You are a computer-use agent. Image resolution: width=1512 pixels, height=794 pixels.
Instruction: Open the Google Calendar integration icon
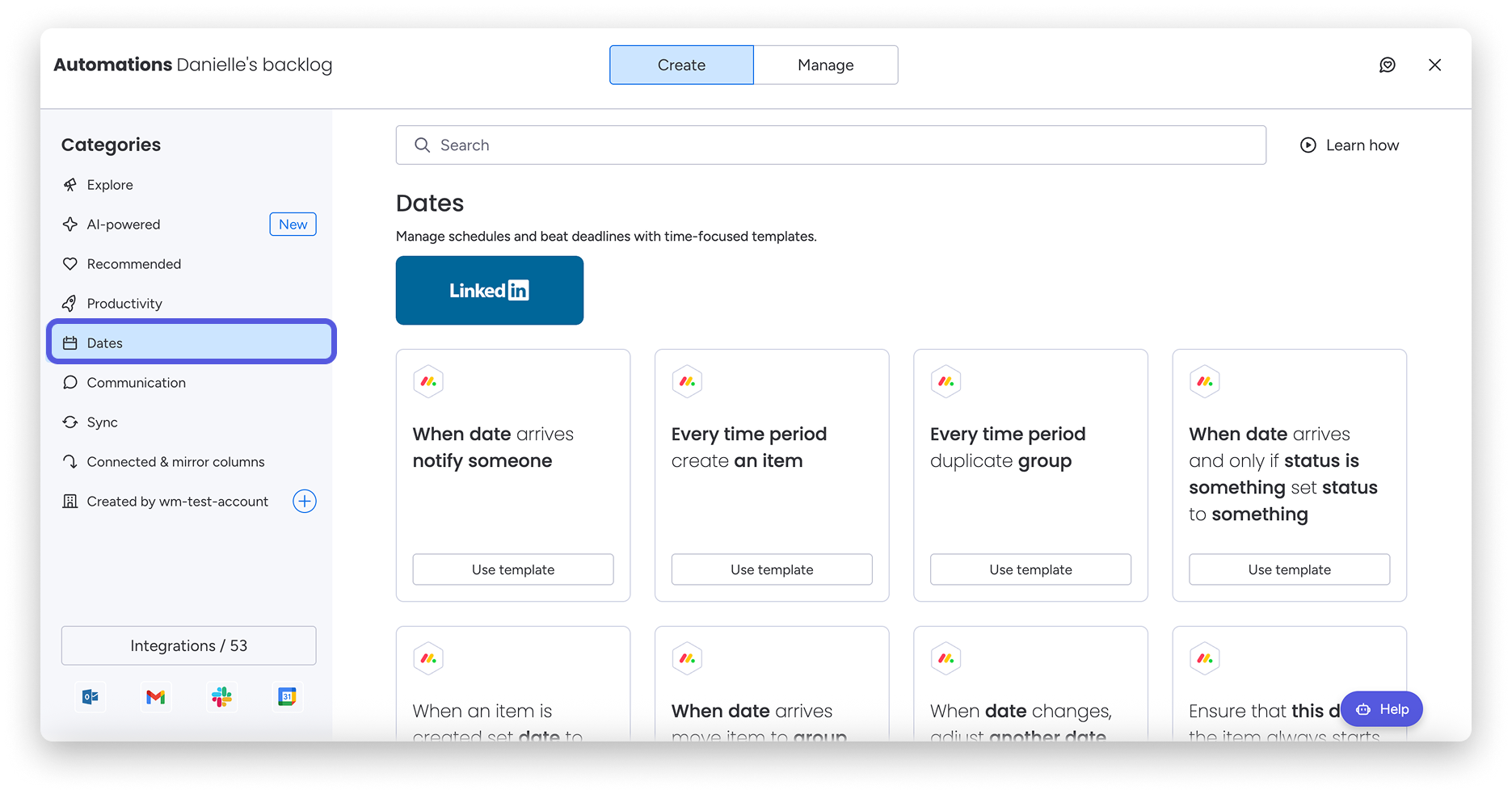287,696
